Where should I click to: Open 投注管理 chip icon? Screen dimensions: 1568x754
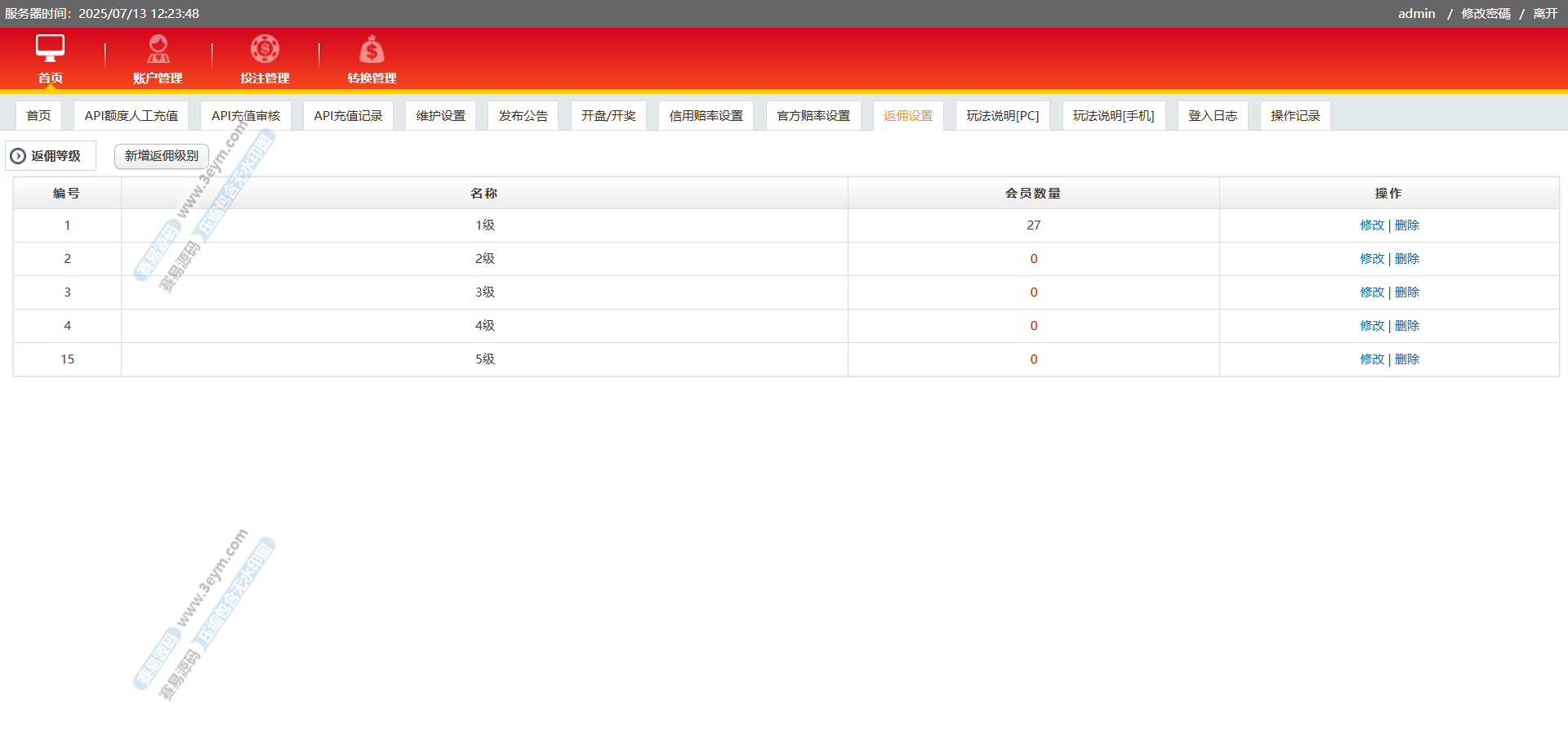[x=265, y=49]
